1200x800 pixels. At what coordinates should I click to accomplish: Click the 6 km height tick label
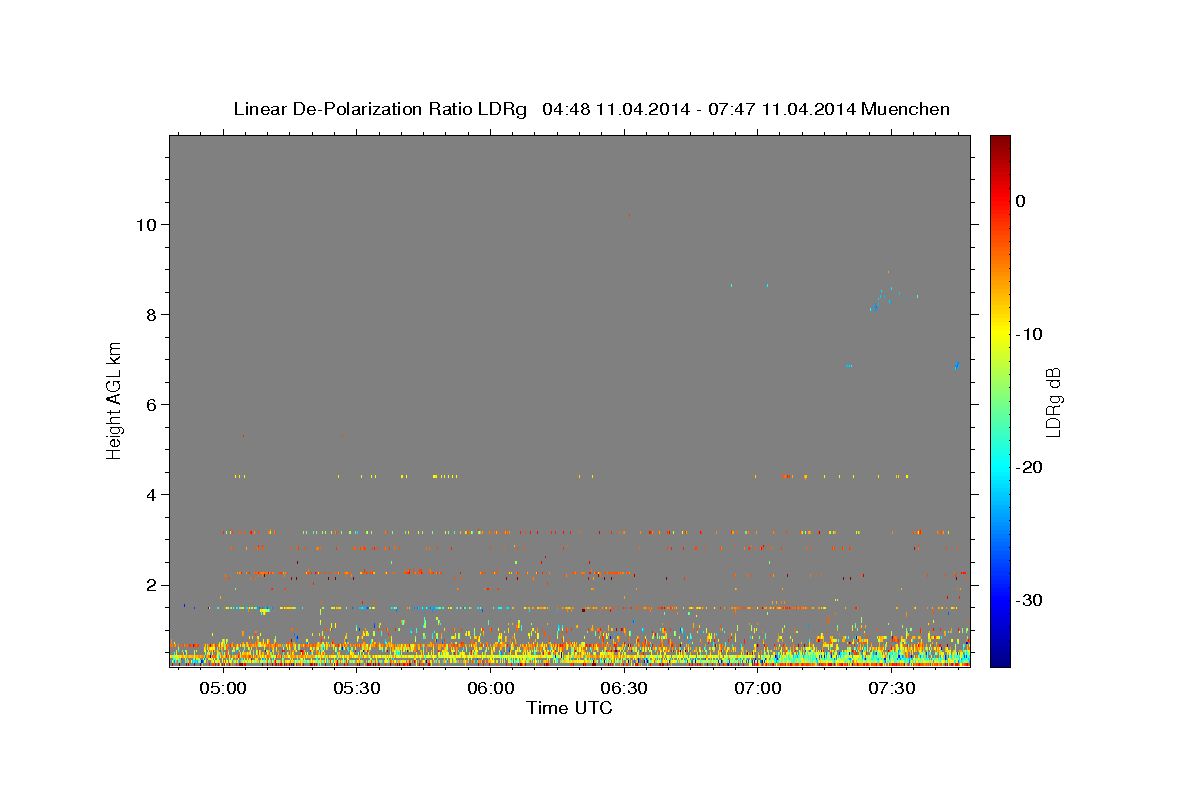[150, 405]
